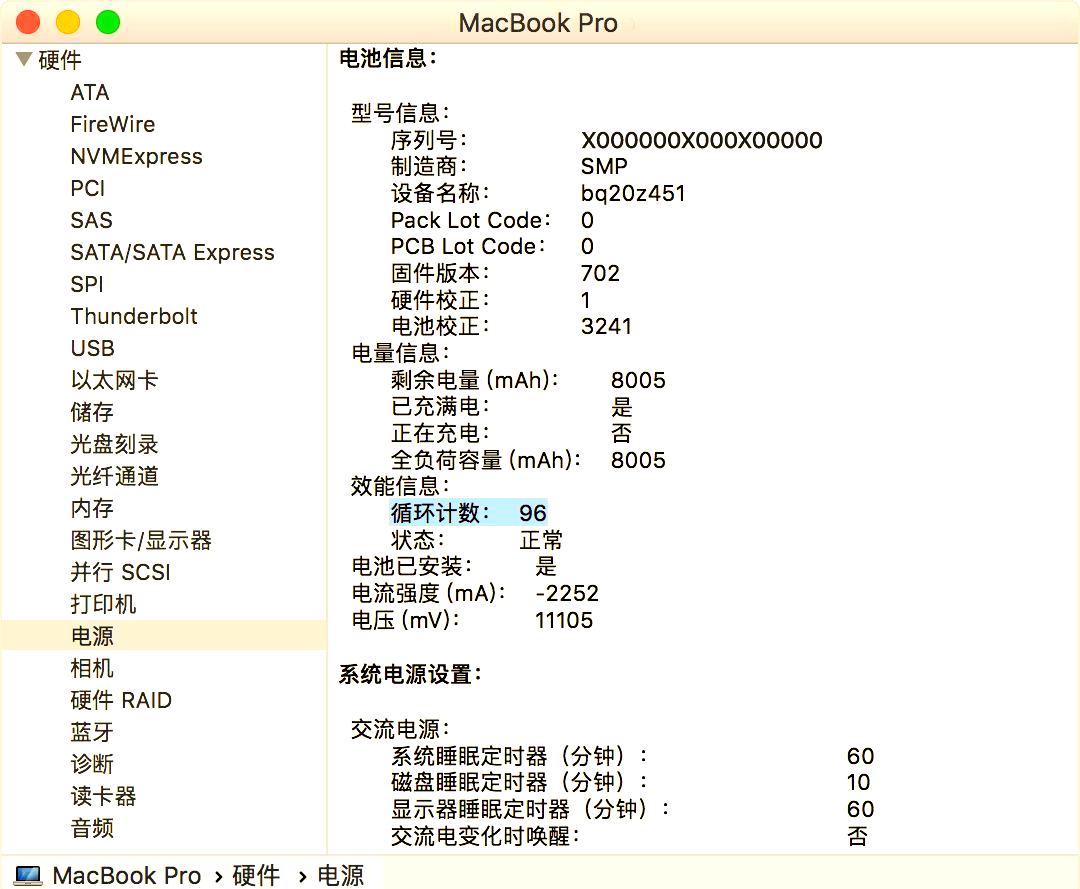The width and height of the screenshot is (1080, 889).
Task: Choose SAS from the sidebar
Action: pyautogui.click(x=91, y=220)
